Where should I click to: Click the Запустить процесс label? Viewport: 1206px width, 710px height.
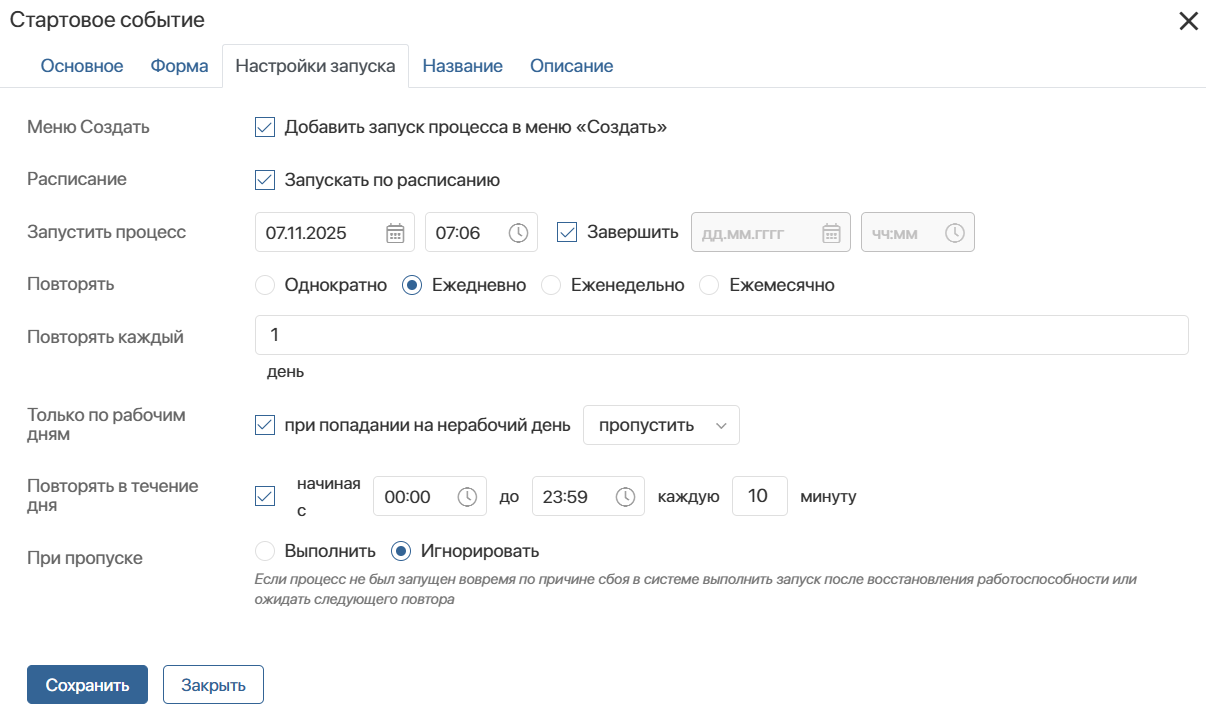pos(106,232)
